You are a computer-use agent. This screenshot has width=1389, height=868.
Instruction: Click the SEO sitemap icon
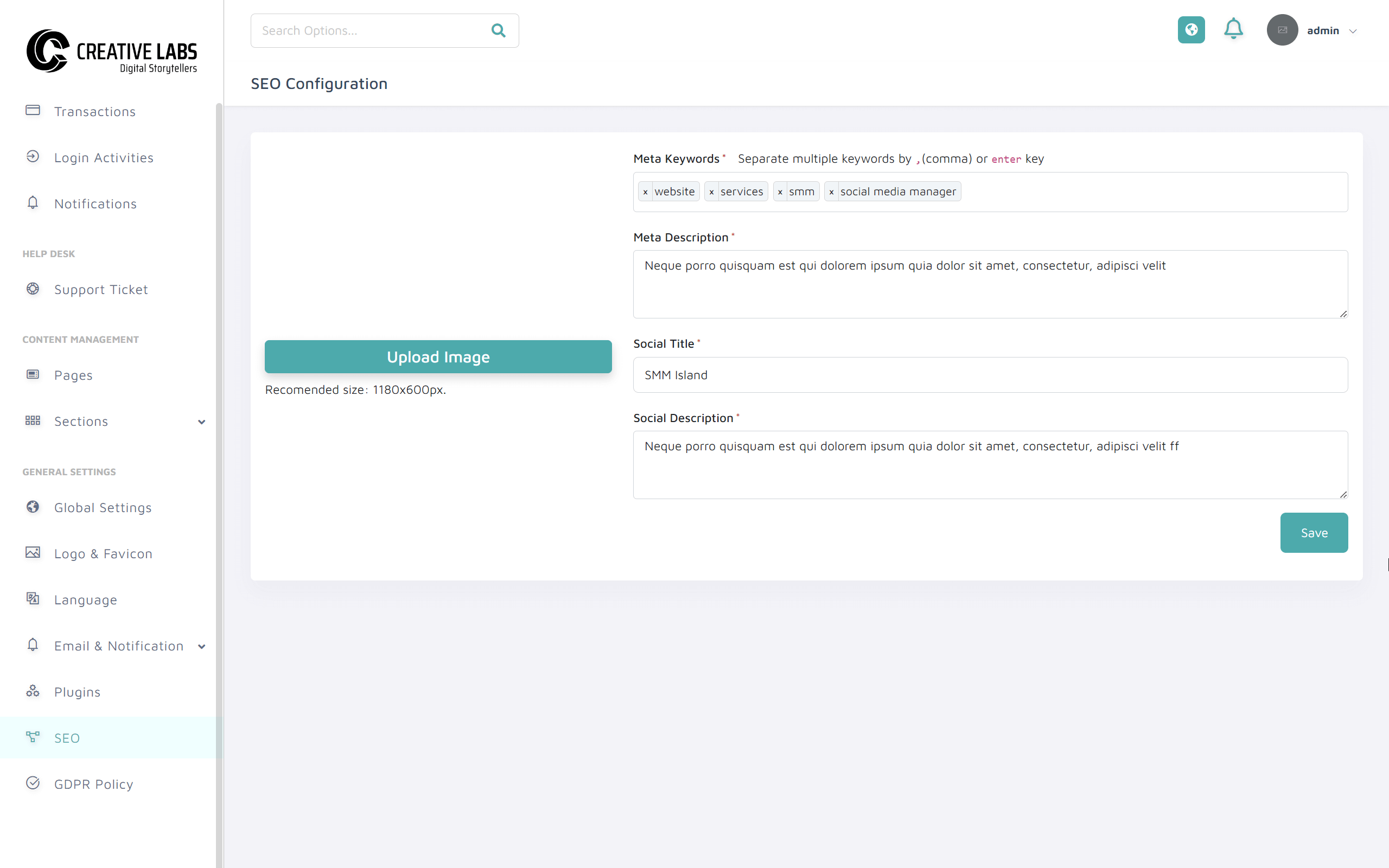(x=33, y=737)
